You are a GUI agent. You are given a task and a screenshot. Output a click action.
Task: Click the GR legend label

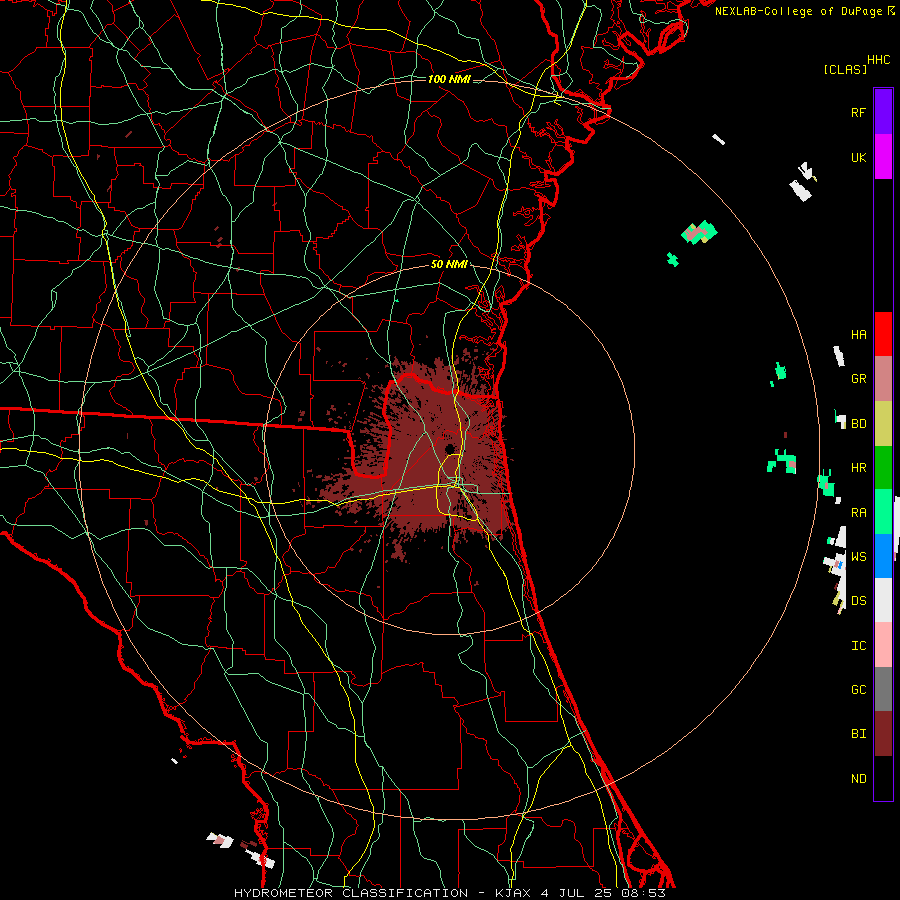(x=859, y=379)
